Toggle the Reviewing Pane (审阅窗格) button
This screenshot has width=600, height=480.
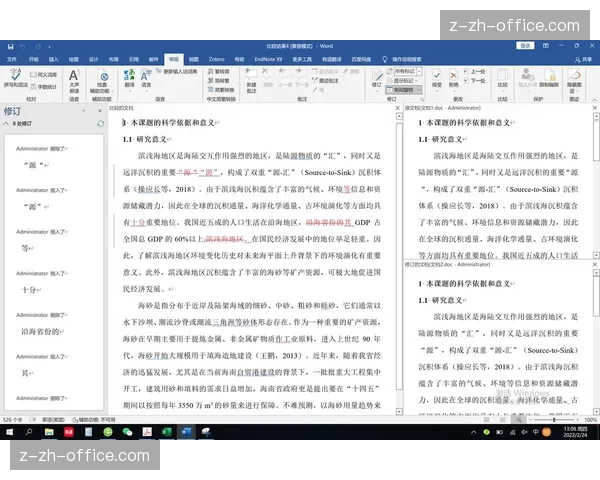click(x=401, y=90)
